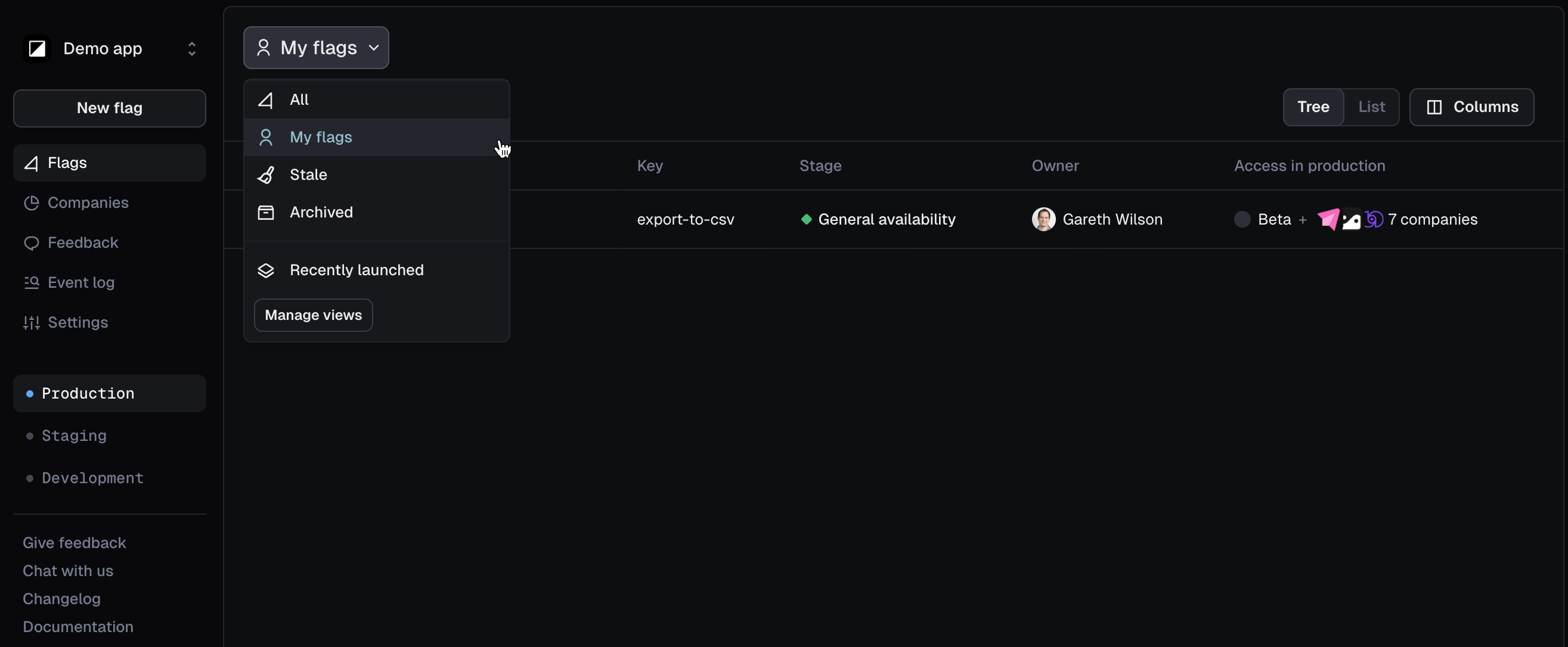Select the Stale view

pos(377,175)
